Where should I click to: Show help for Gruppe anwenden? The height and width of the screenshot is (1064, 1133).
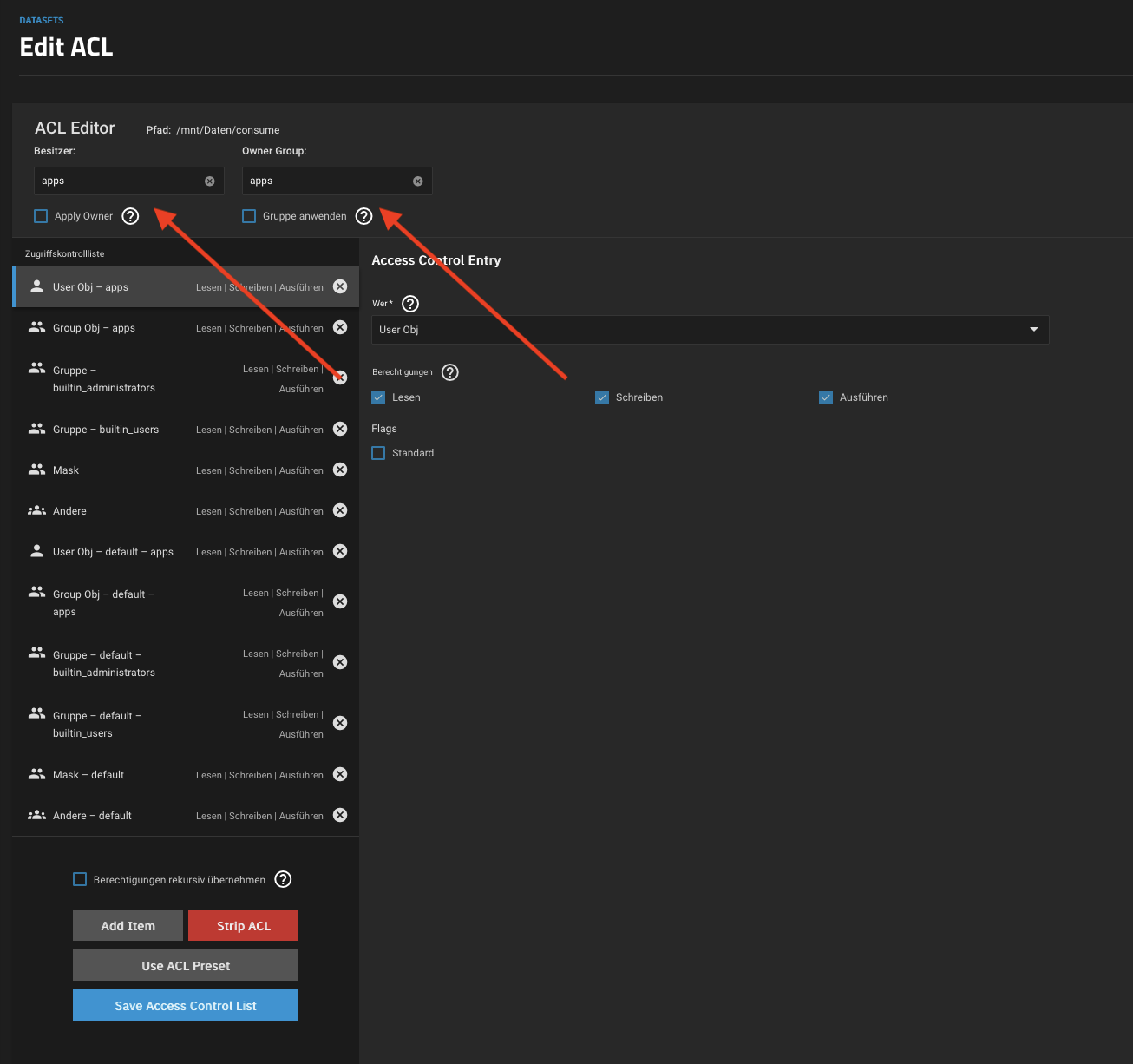pos(363,216)
